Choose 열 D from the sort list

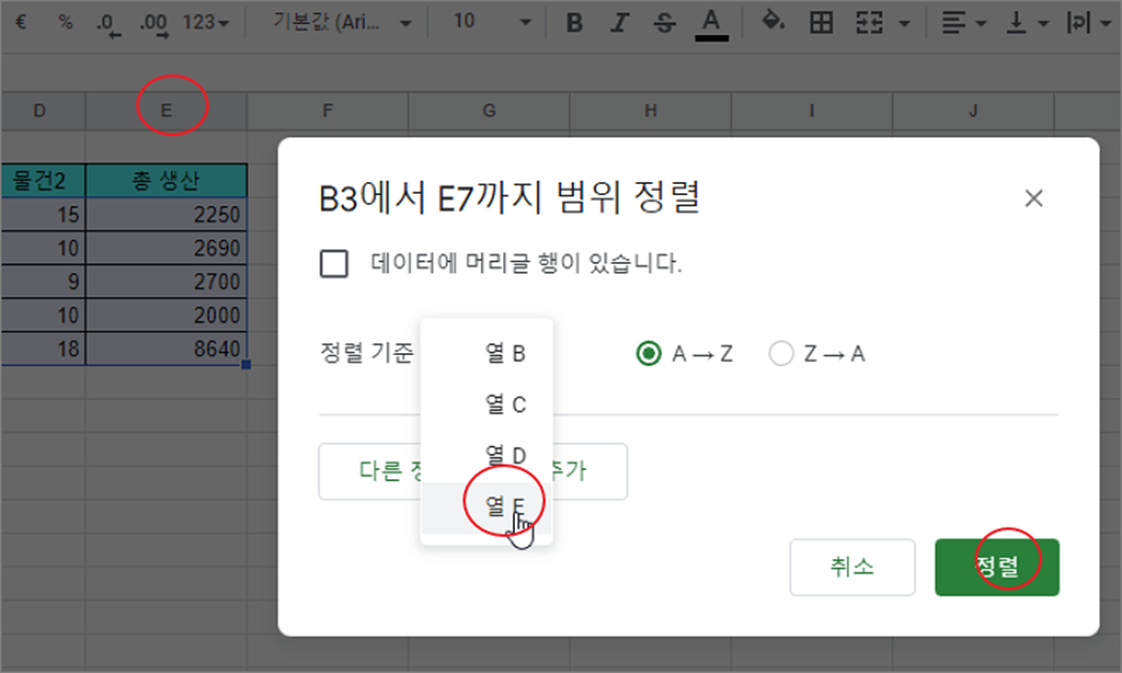click(x=487, y=455)
